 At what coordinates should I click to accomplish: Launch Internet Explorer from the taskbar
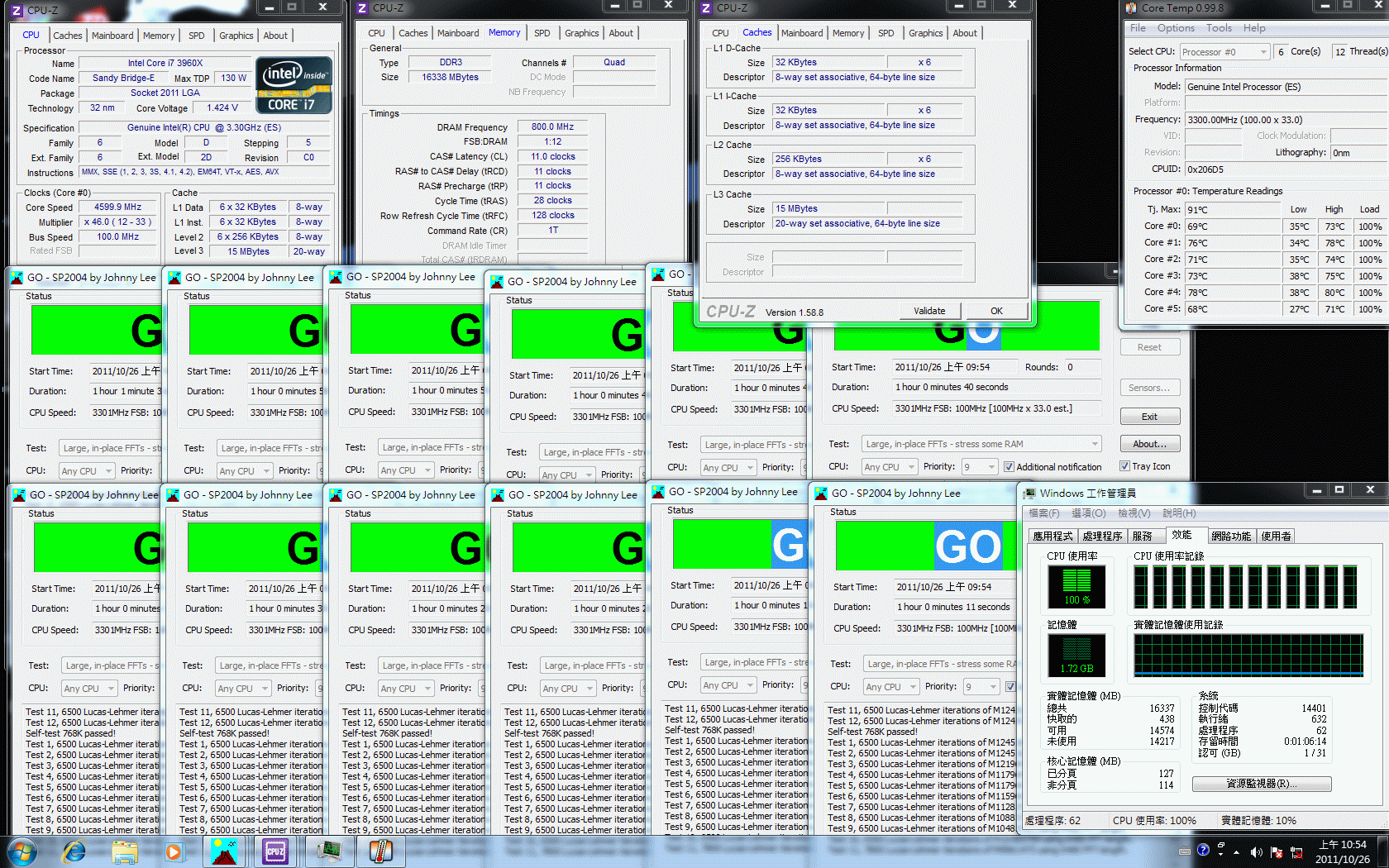(x=74, y=851)
